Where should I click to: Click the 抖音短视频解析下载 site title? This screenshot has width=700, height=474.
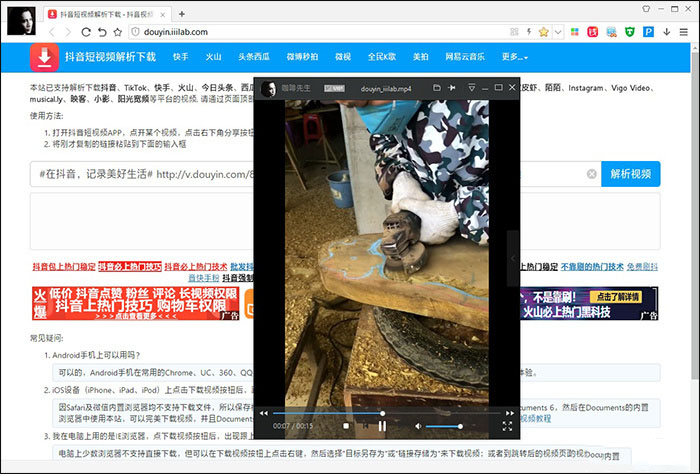[110, 57]
